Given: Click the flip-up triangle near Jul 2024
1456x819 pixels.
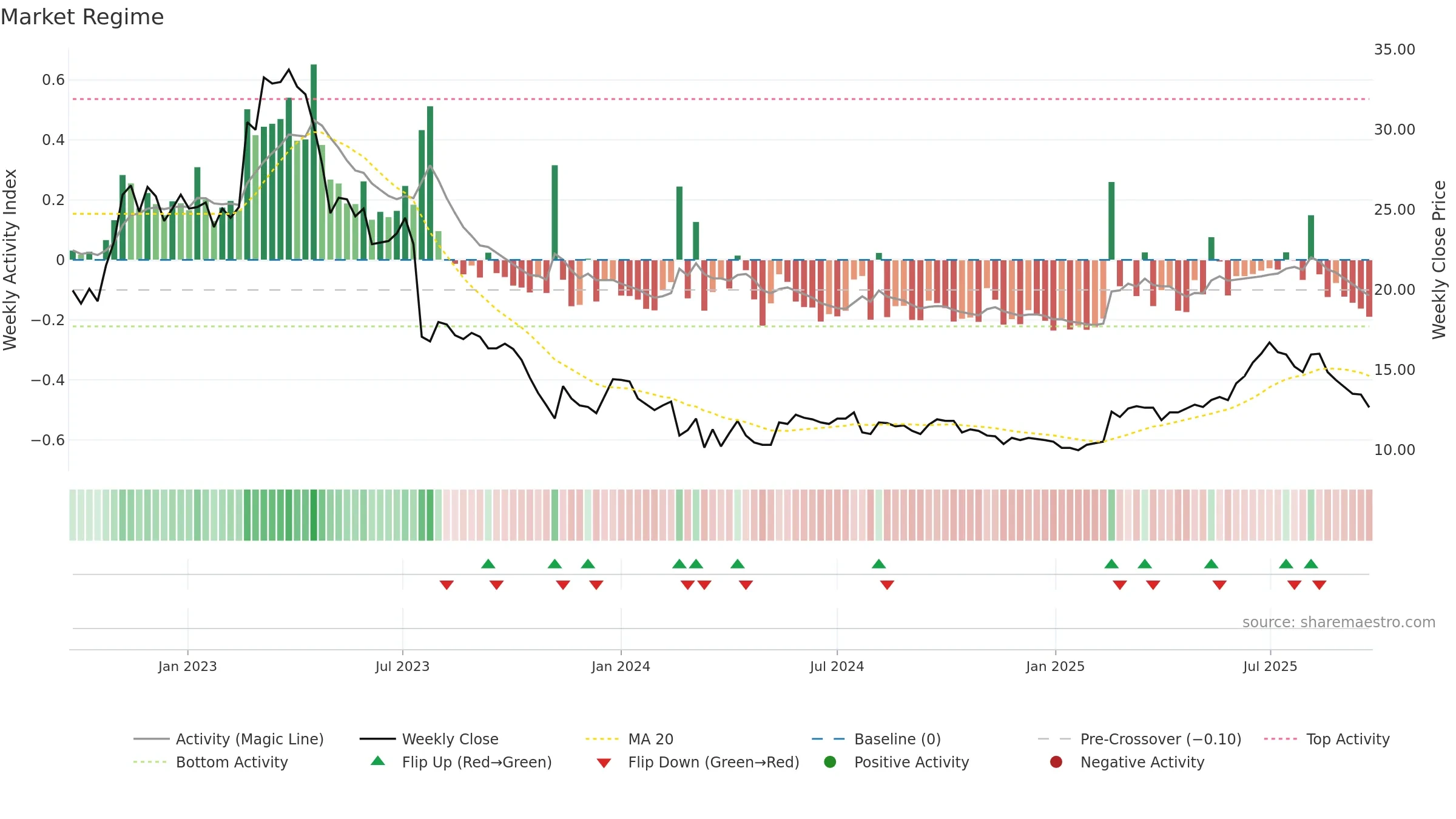Looking at the screenshot, I should pyautogui.click(x=879, y=564).
